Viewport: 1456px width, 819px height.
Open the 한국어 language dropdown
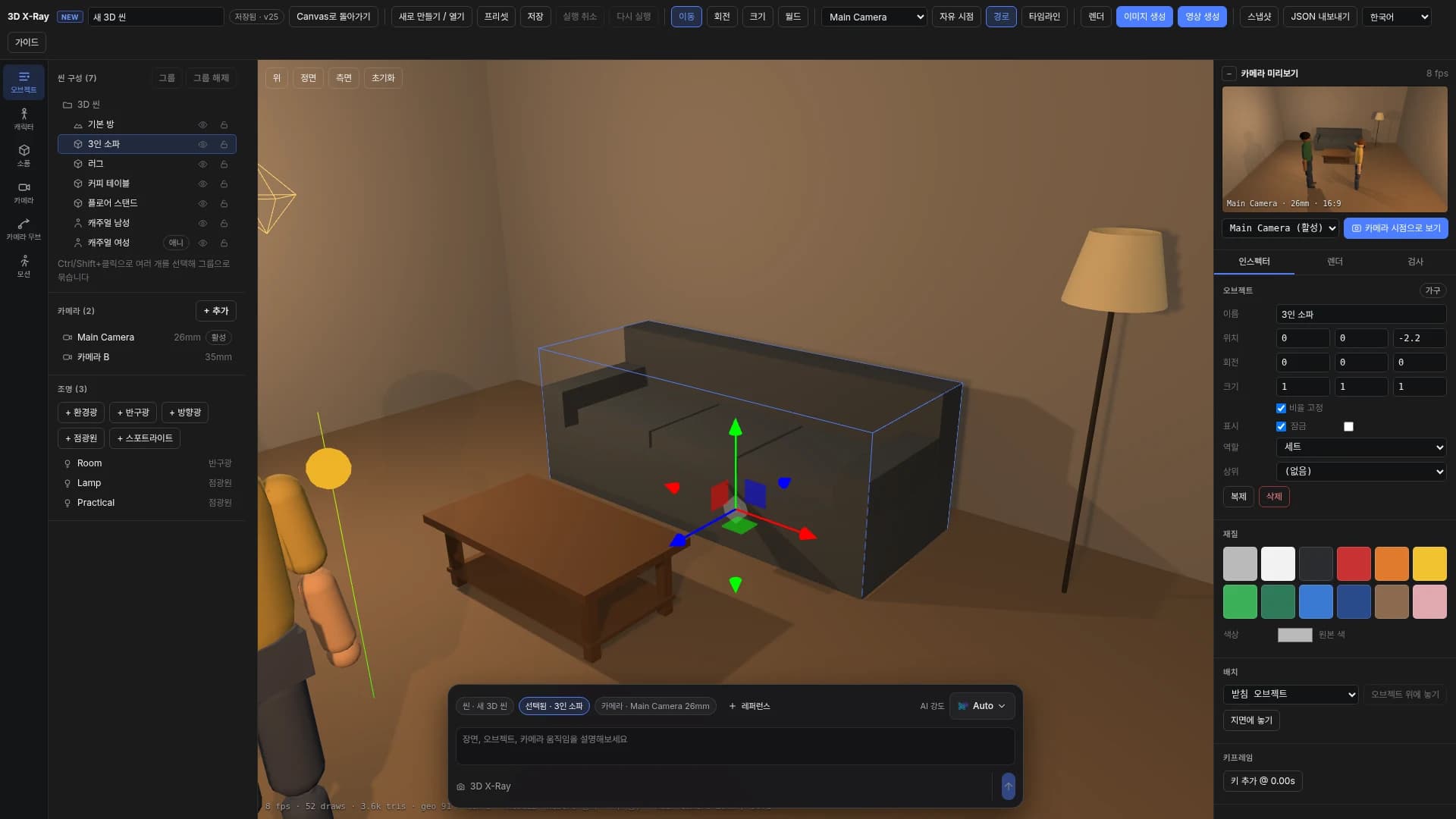[x=1397, y=17]
